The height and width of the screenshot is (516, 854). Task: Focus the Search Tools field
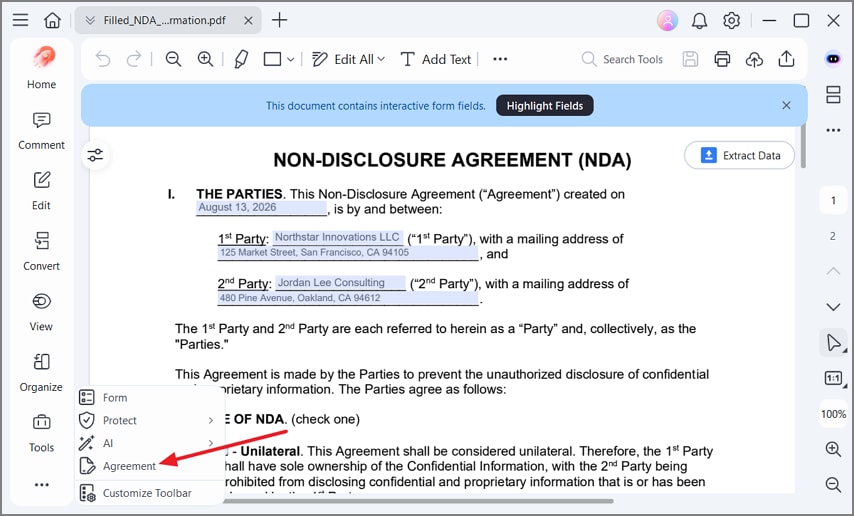622,59
